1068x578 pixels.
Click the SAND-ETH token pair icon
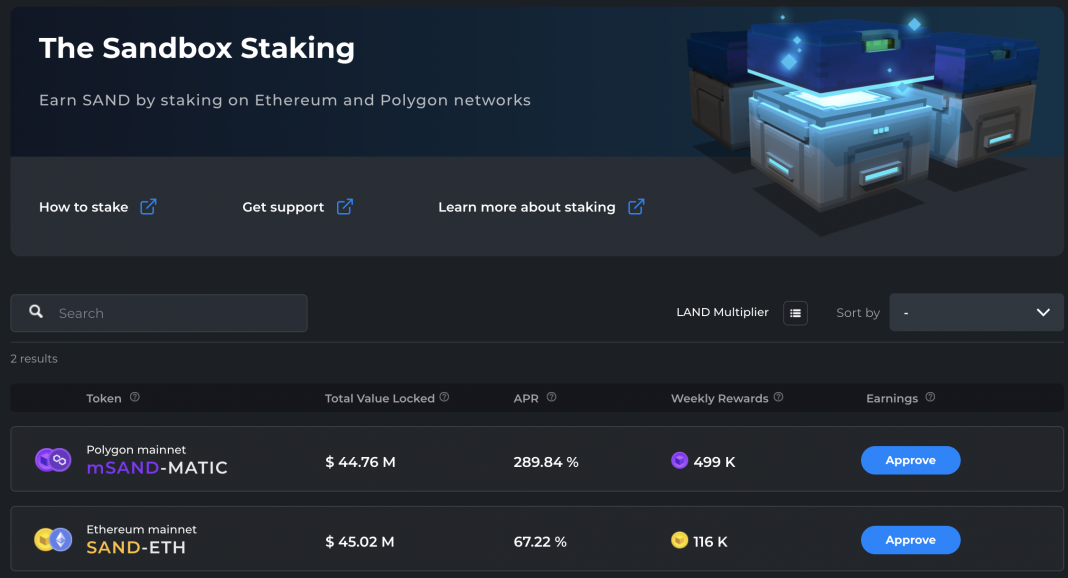(53, 540)
